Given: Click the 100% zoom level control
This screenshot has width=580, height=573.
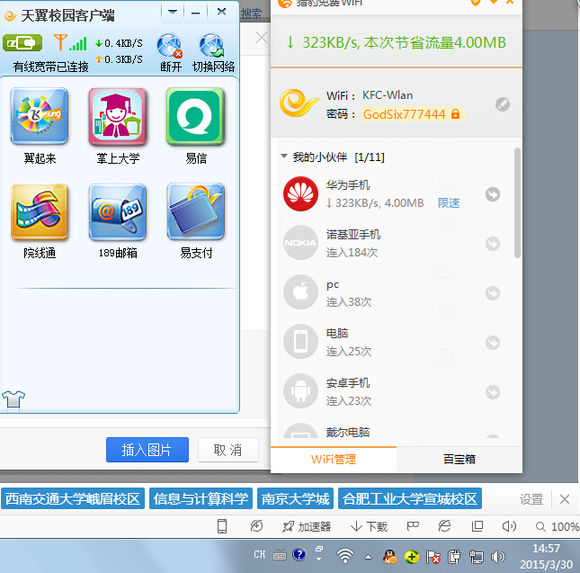Looking at the screenshot, I should tap(558, 526).
